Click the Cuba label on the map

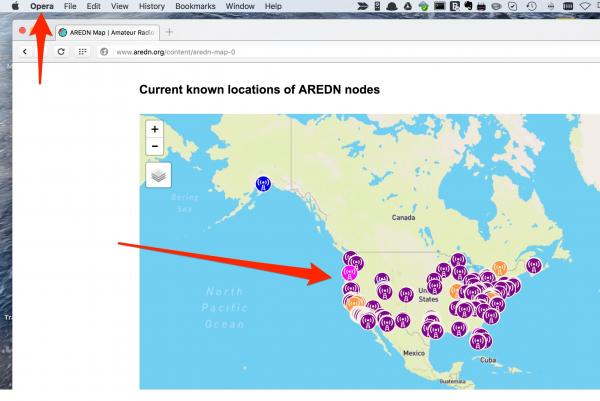488,360
